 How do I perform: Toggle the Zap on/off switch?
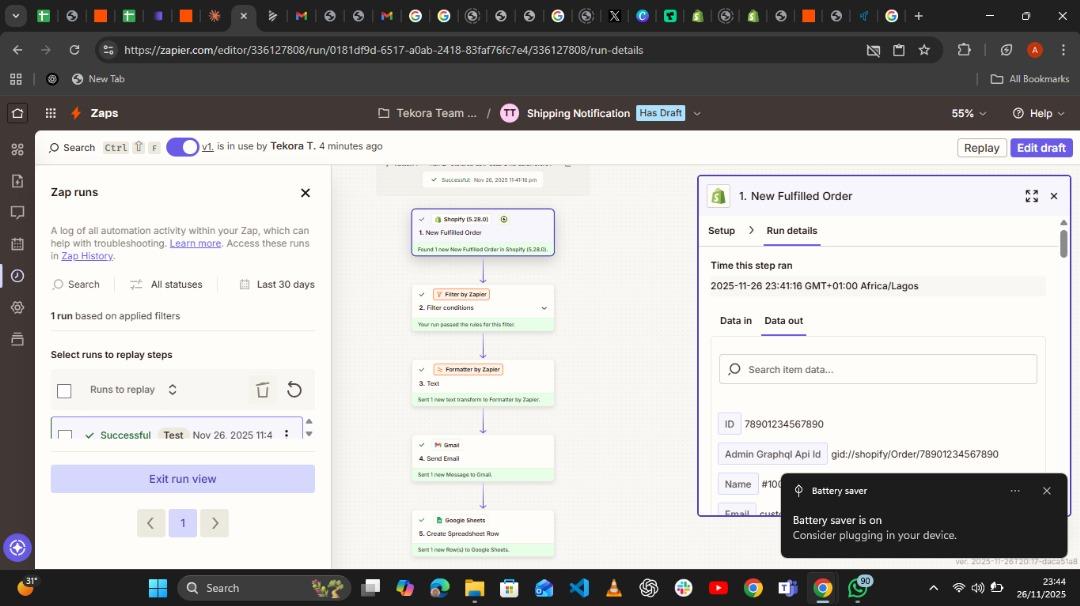(183, 147)
